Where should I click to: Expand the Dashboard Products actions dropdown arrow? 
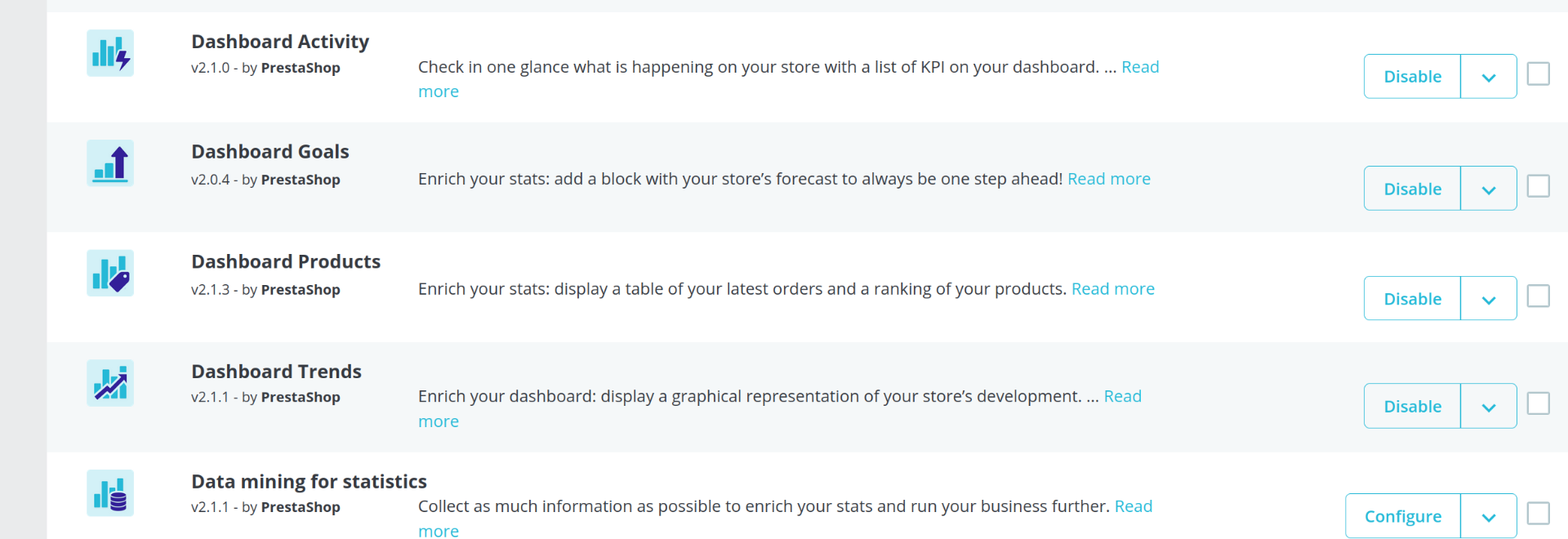click(1488, 299)
